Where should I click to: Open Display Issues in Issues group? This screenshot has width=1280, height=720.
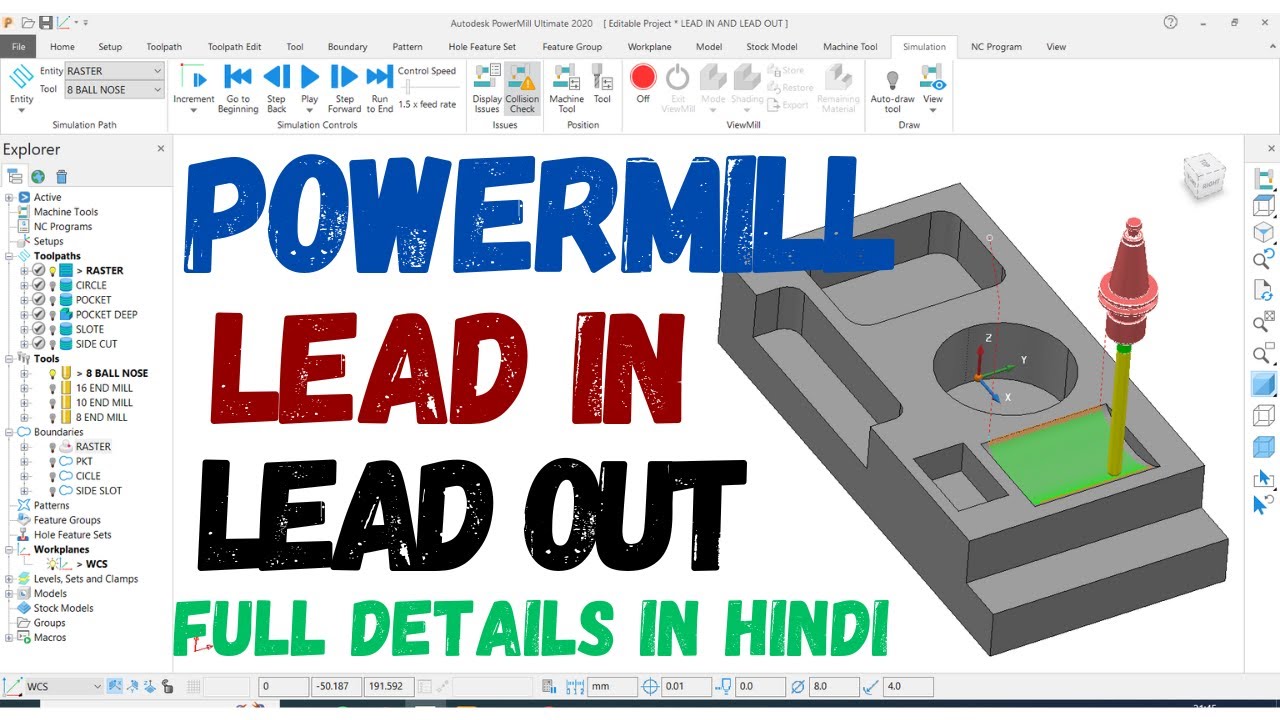point(487,87)
